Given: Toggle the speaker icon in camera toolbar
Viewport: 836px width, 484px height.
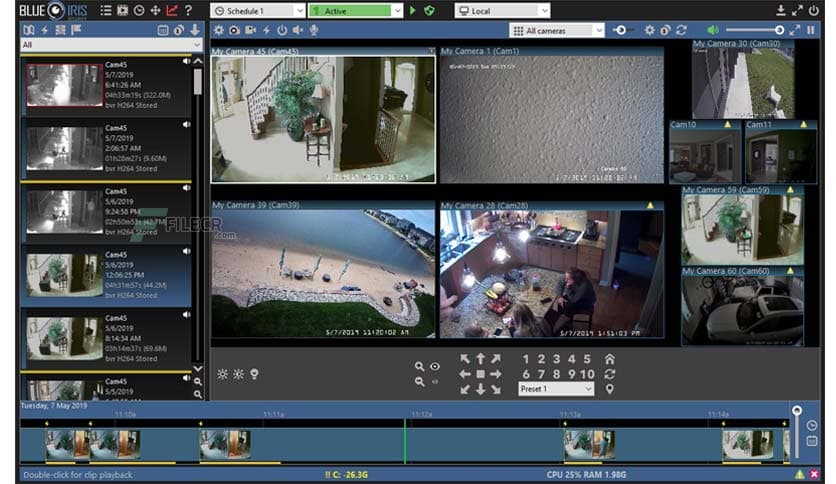Looking at the screenshot, I should tap(298, 30).
